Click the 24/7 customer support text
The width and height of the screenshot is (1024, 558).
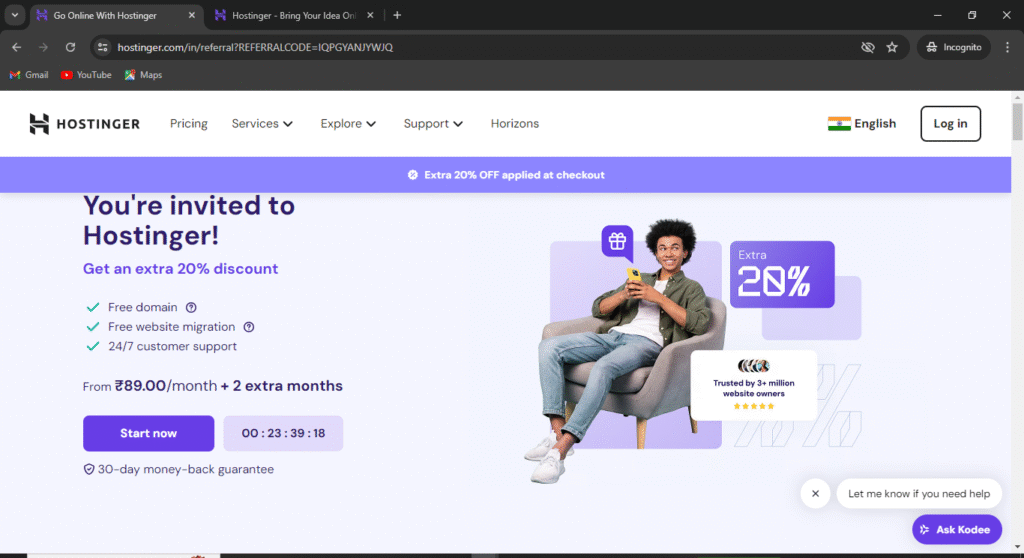point(172,346)
